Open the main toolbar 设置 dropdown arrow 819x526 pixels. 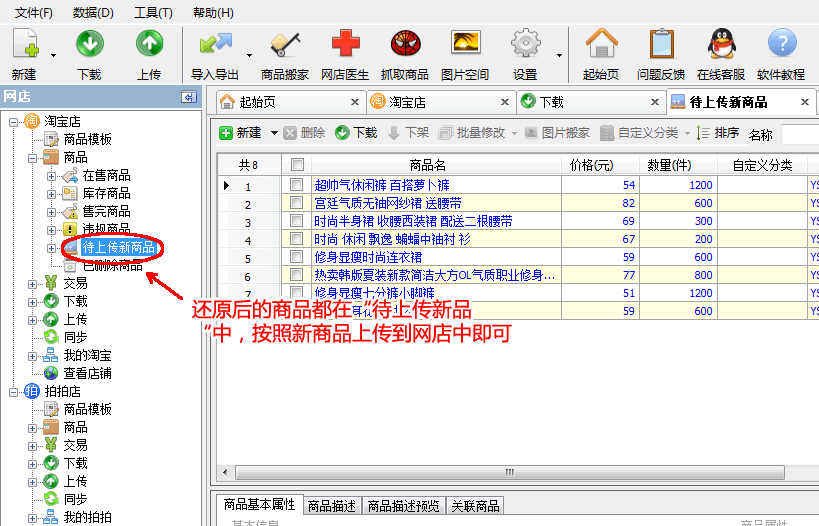click(559, 55)
